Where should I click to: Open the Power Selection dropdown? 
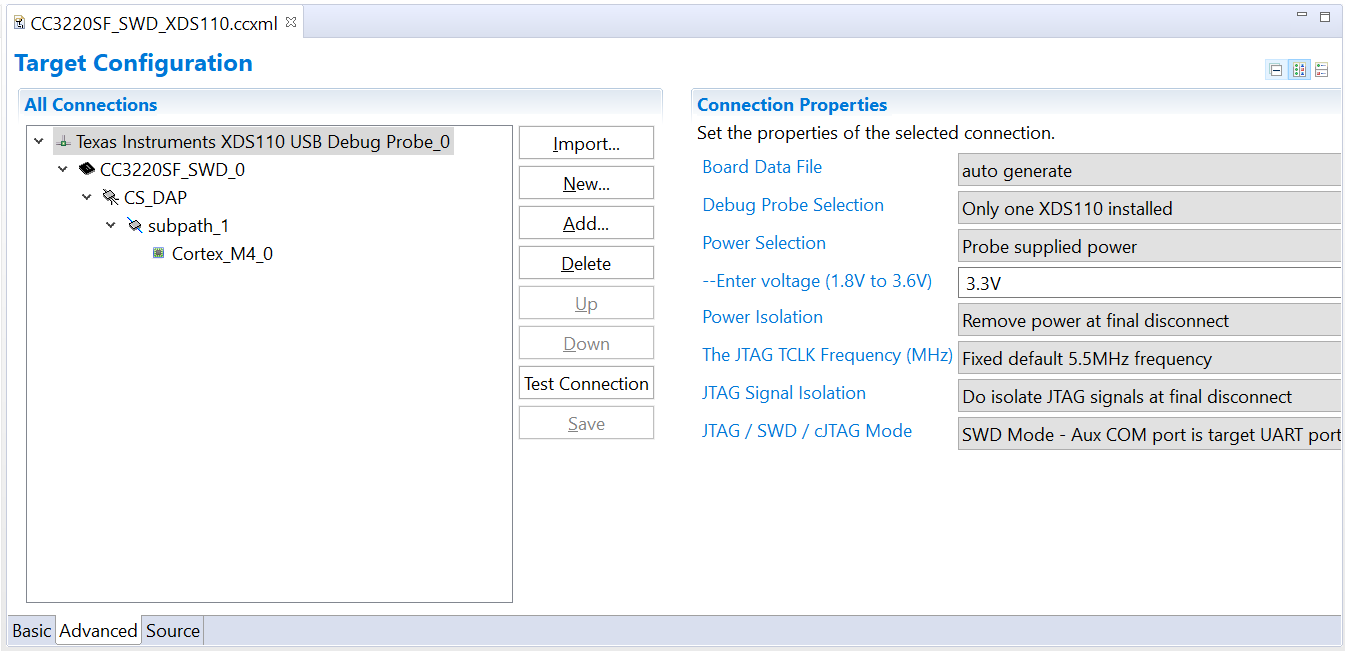[1149, 246]
